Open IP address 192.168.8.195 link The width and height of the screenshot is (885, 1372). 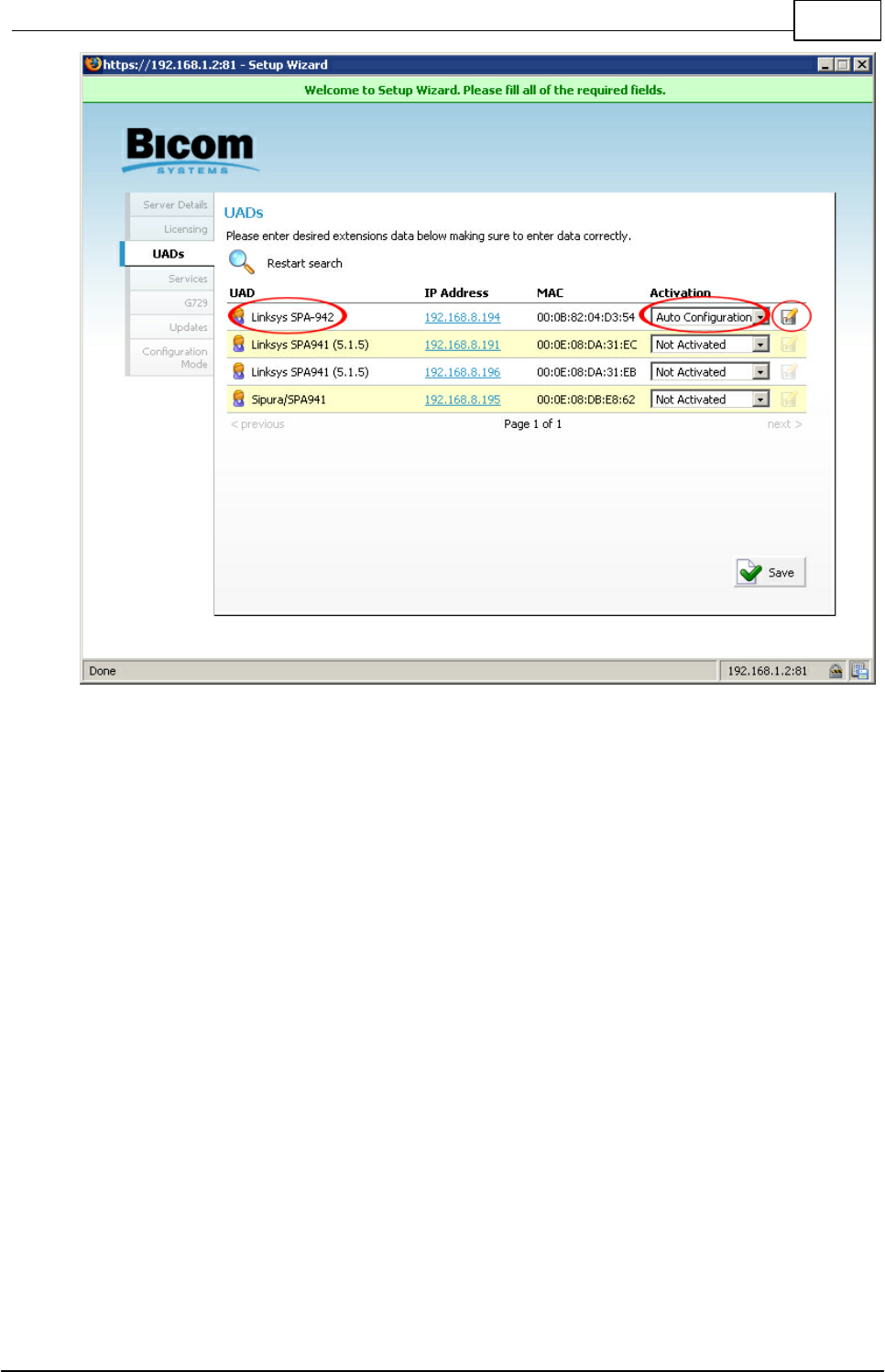pyautogui.click(x=463, y=400)
